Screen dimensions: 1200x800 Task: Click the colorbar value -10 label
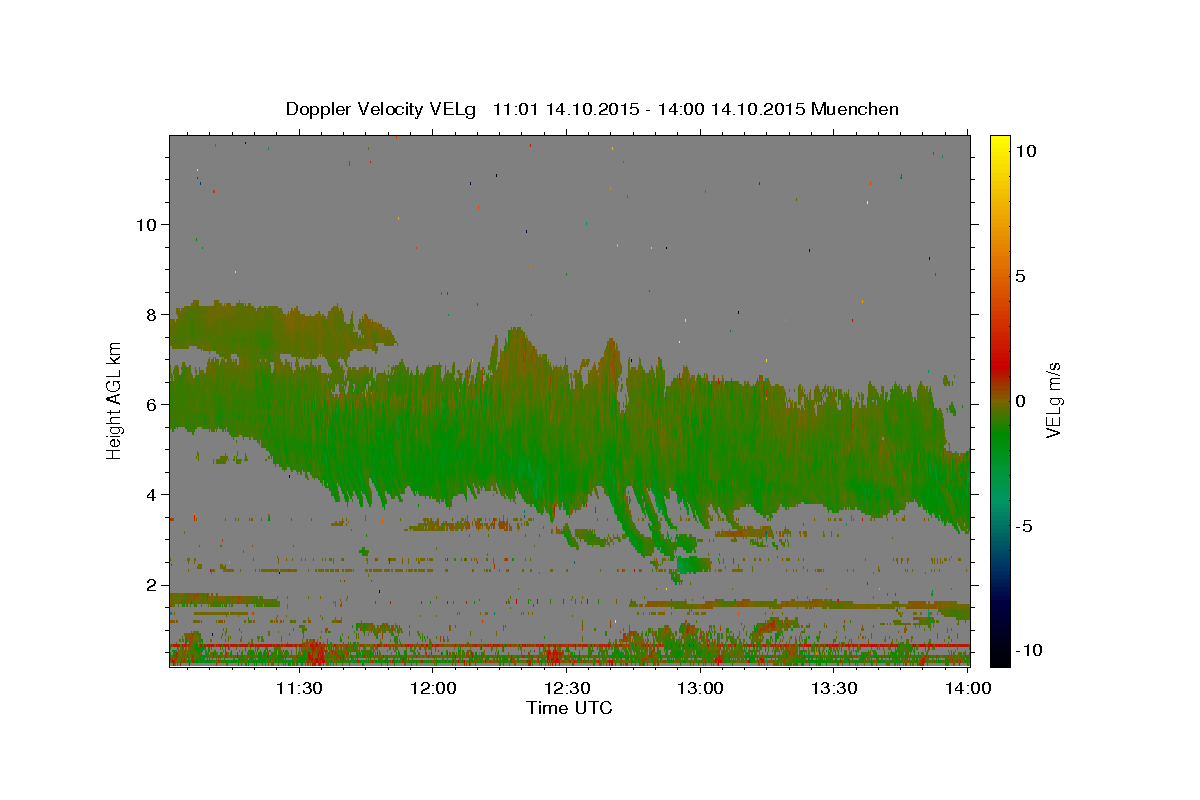1029,650
